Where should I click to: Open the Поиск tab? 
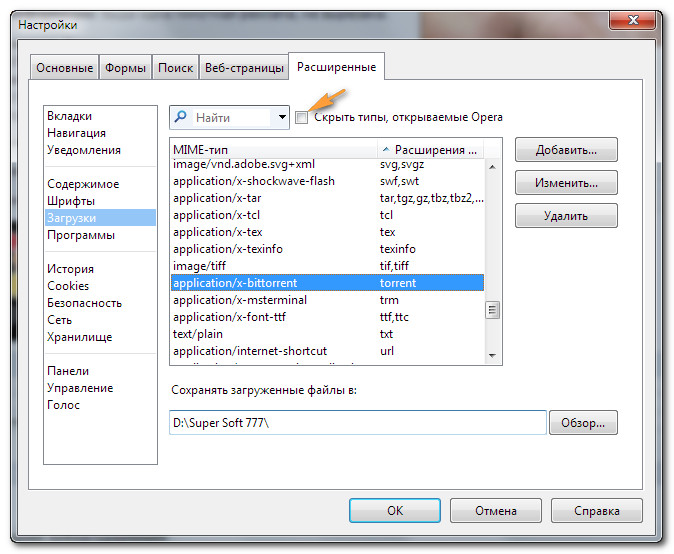click(x=175, y=68)
